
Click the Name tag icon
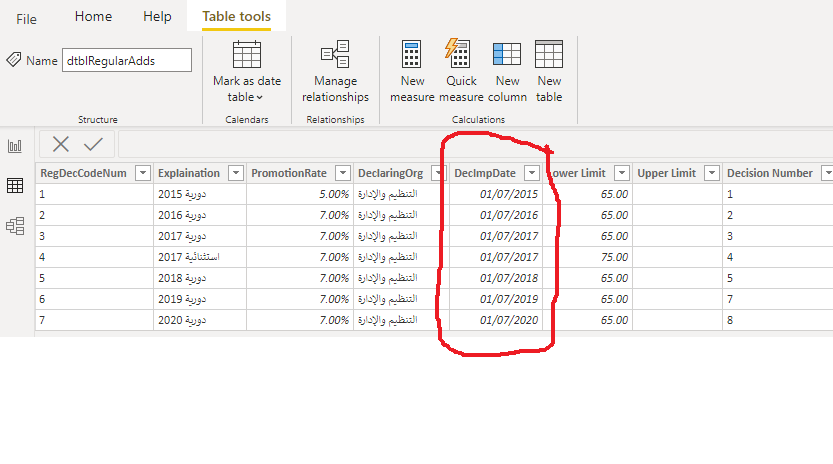pos(14,60)
